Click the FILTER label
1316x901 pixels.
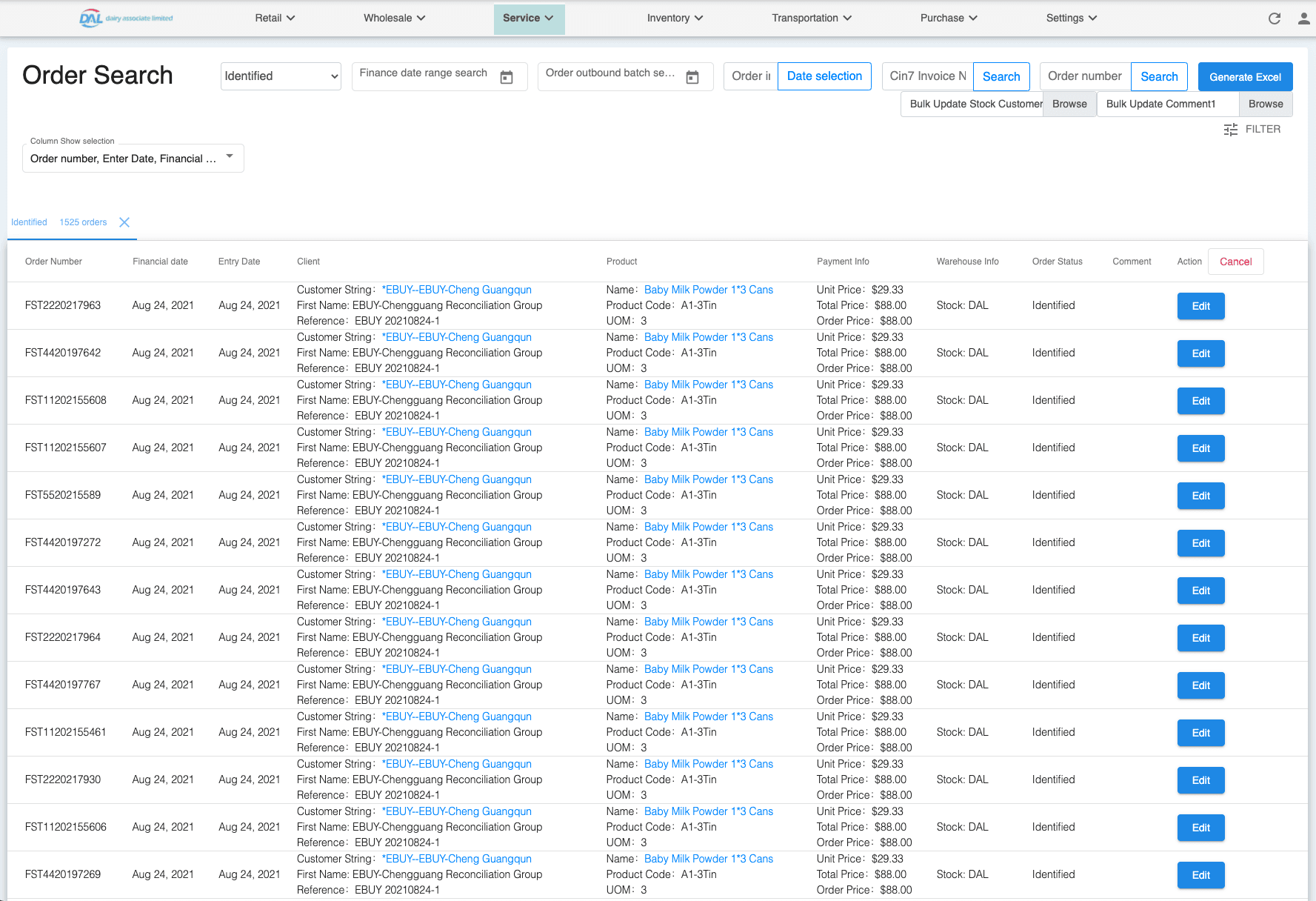pos(1263,129)
